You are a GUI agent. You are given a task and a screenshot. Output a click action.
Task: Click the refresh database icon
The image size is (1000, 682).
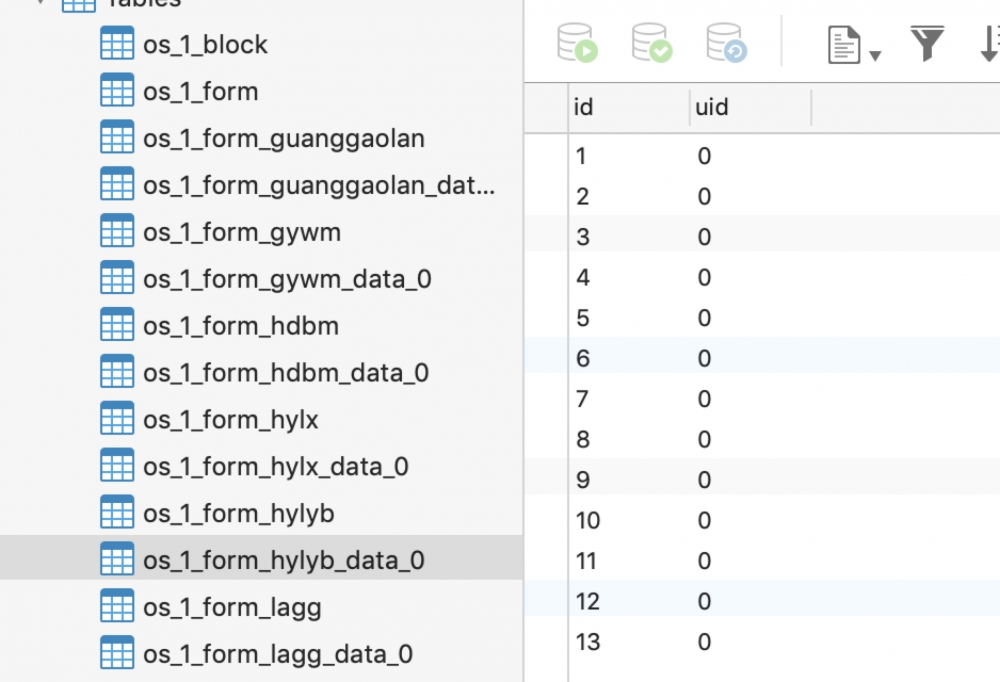(726, 43)
